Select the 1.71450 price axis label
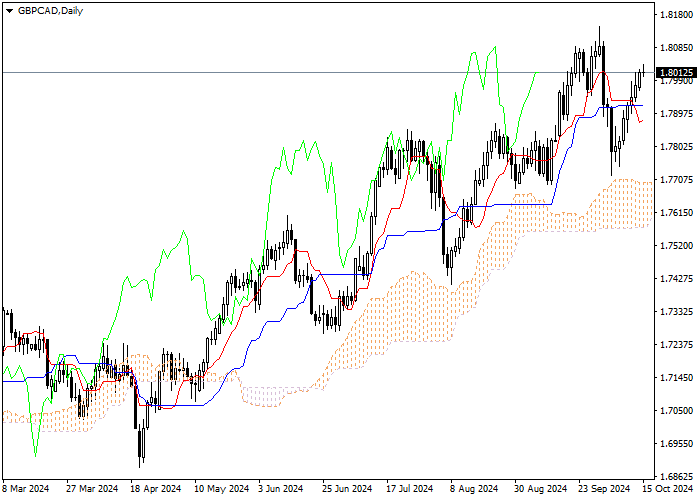 click(x=677, y=378)
